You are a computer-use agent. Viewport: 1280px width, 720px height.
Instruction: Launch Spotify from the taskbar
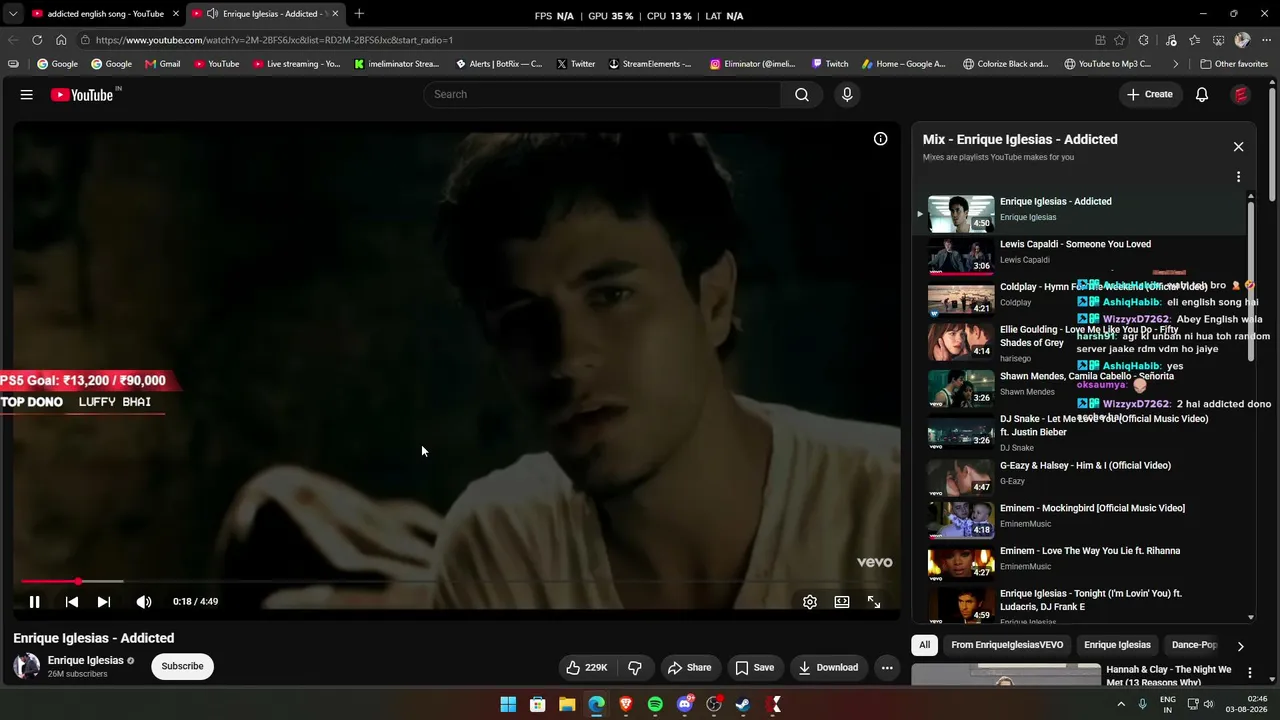pyautogui.click(x=655, y=704)
